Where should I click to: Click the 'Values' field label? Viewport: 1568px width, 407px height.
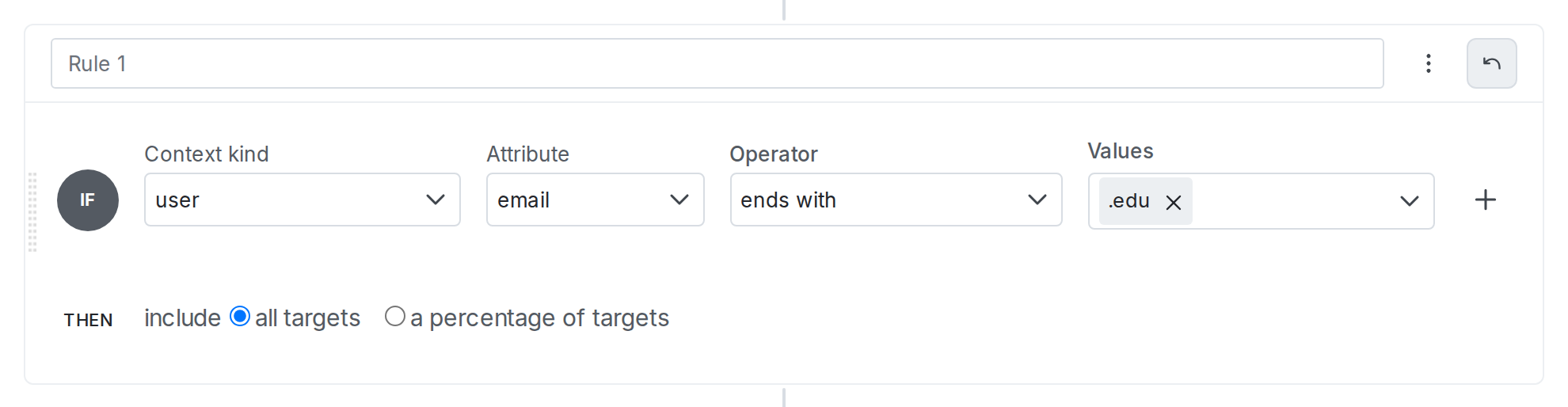pos(1120,151)
